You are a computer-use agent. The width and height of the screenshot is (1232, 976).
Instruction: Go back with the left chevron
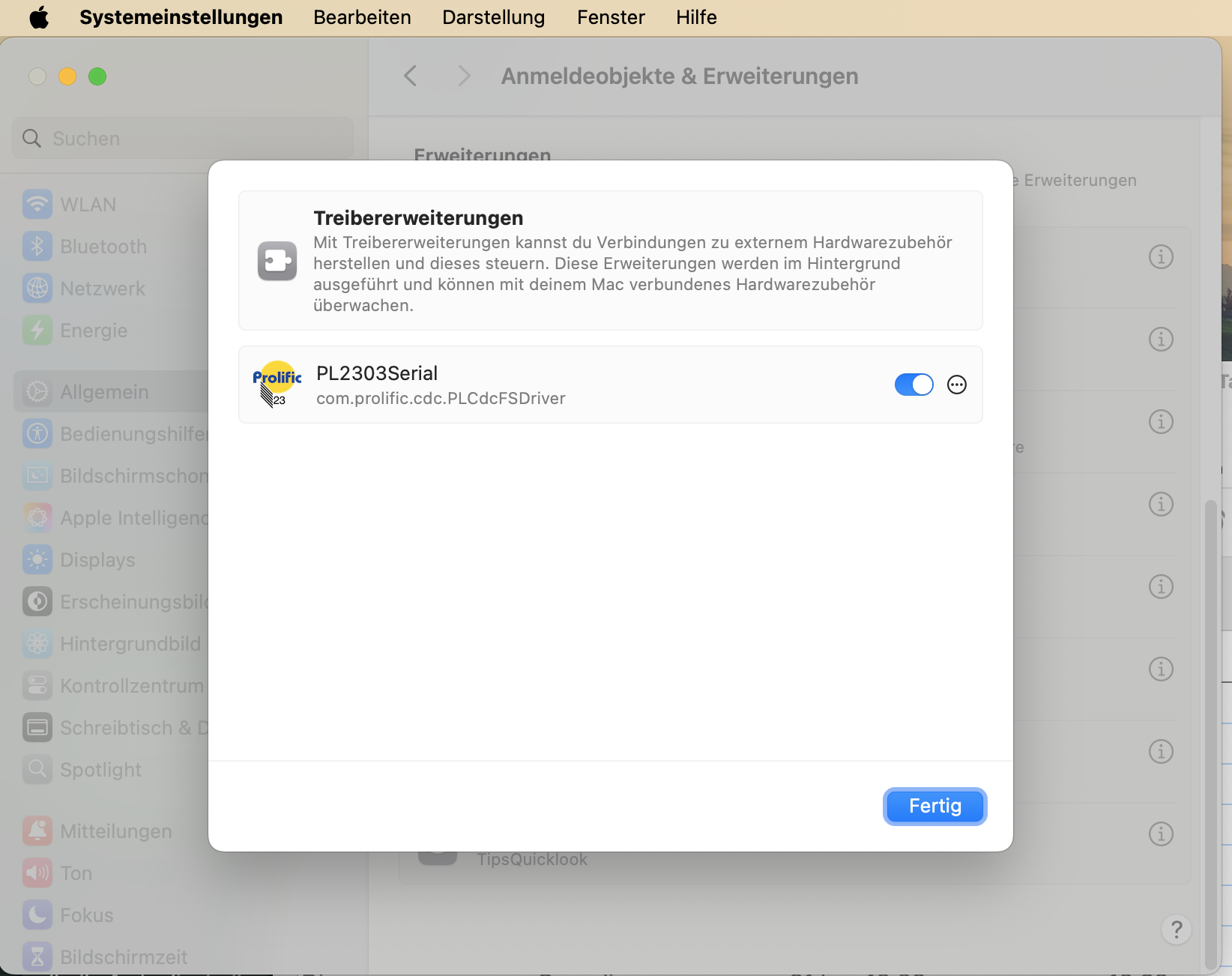click(x=410, y=76)
